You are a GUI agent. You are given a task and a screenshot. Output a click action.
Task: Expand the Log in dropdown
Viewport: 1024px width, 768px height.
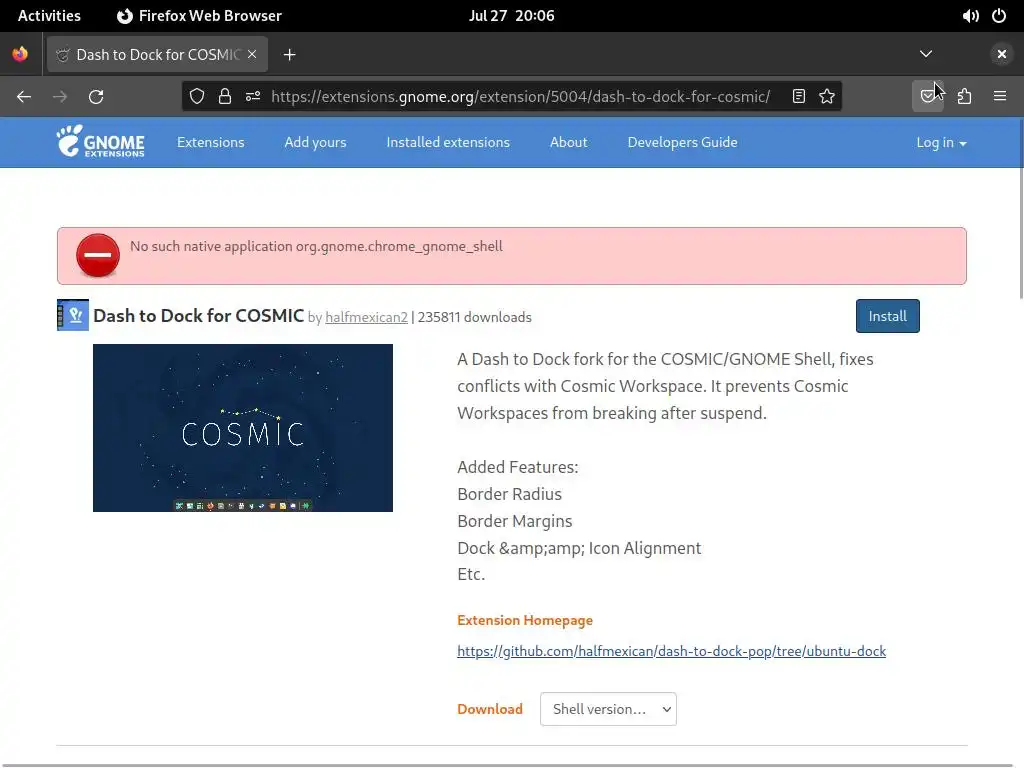941,142
